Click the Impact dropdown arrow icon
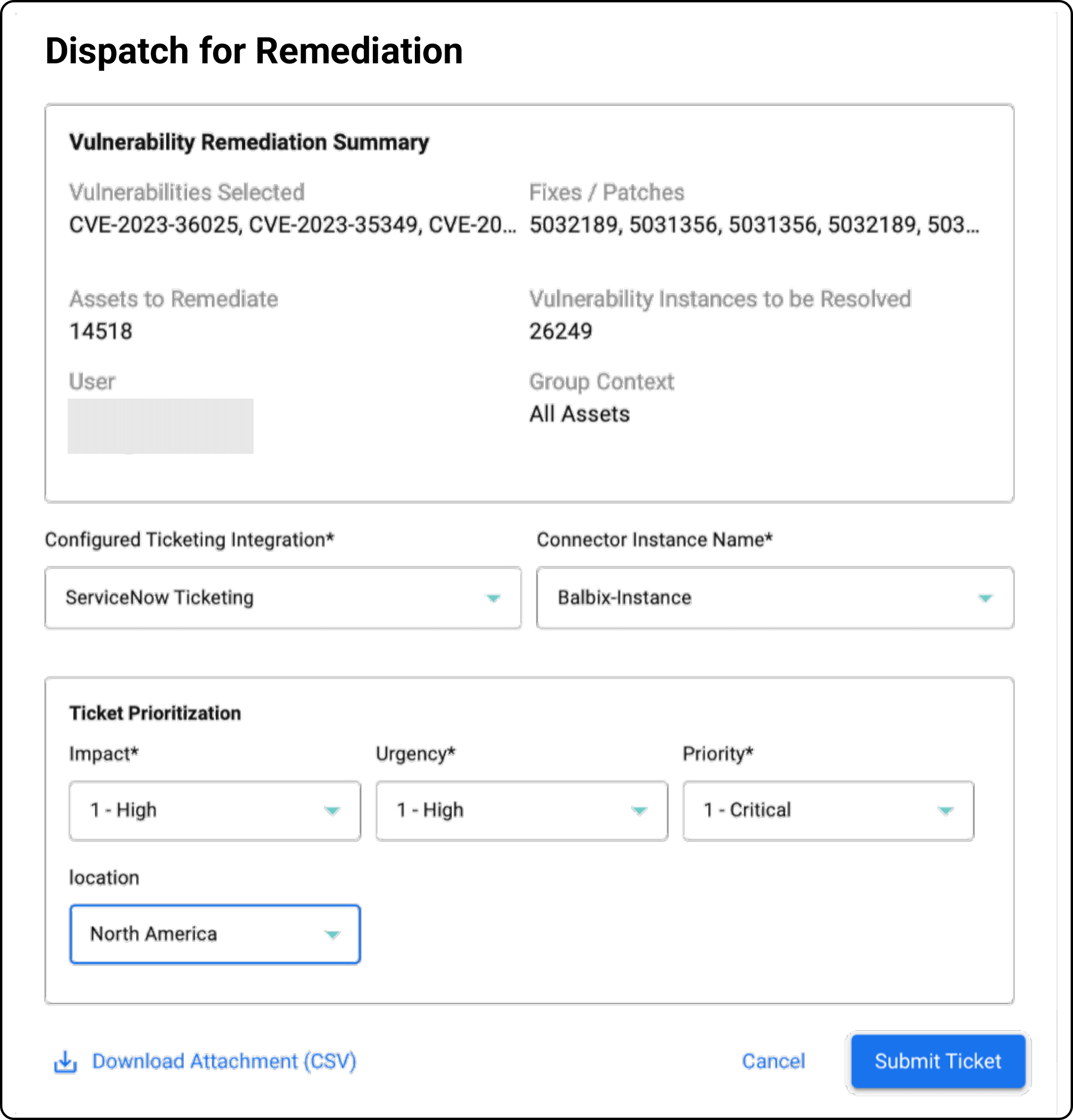The height and width of the screenshot is (1120, 1073). pyautogui.click(x=332, y=810)
